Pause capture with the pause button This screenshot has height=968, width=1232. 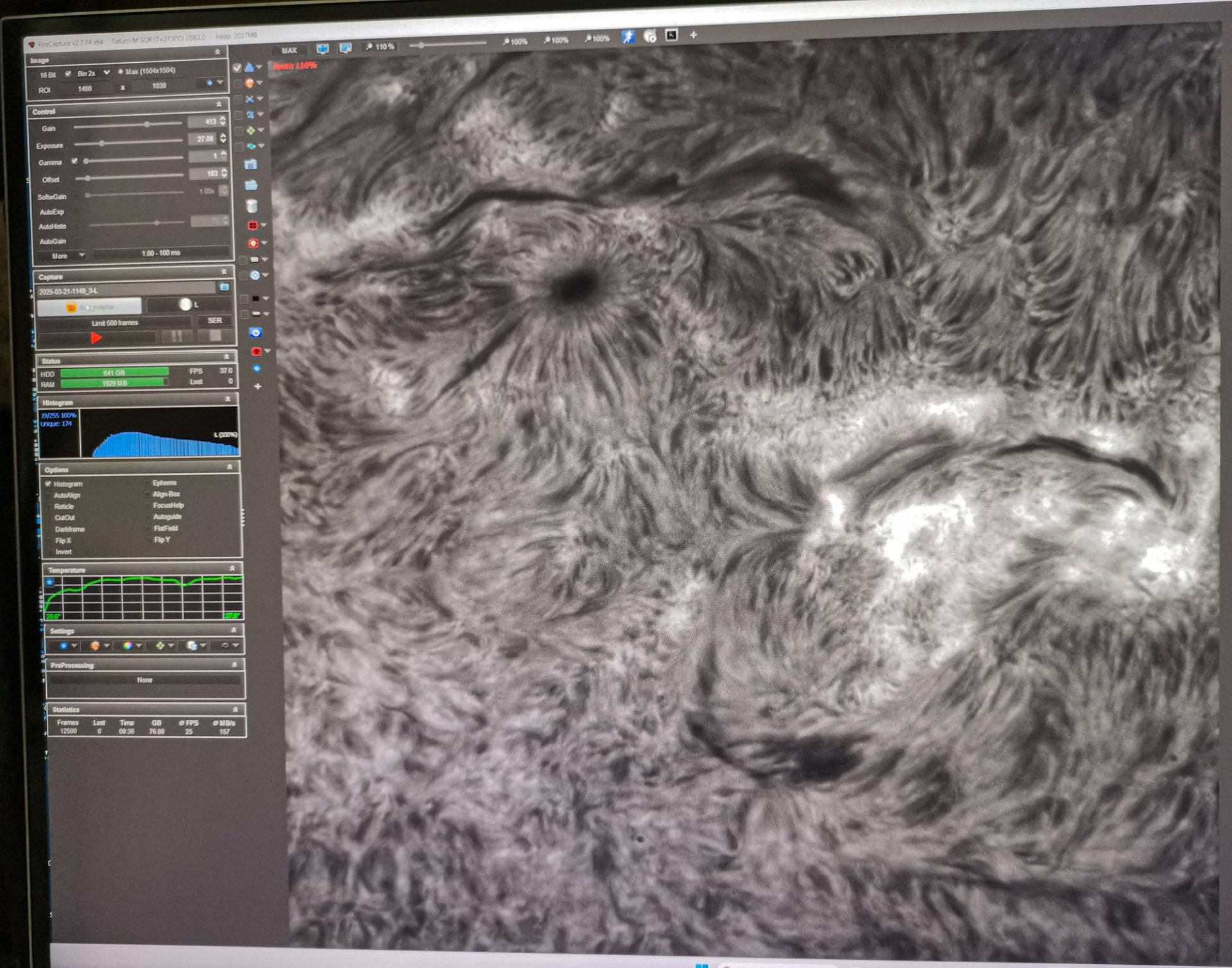(x=176, y=336)
